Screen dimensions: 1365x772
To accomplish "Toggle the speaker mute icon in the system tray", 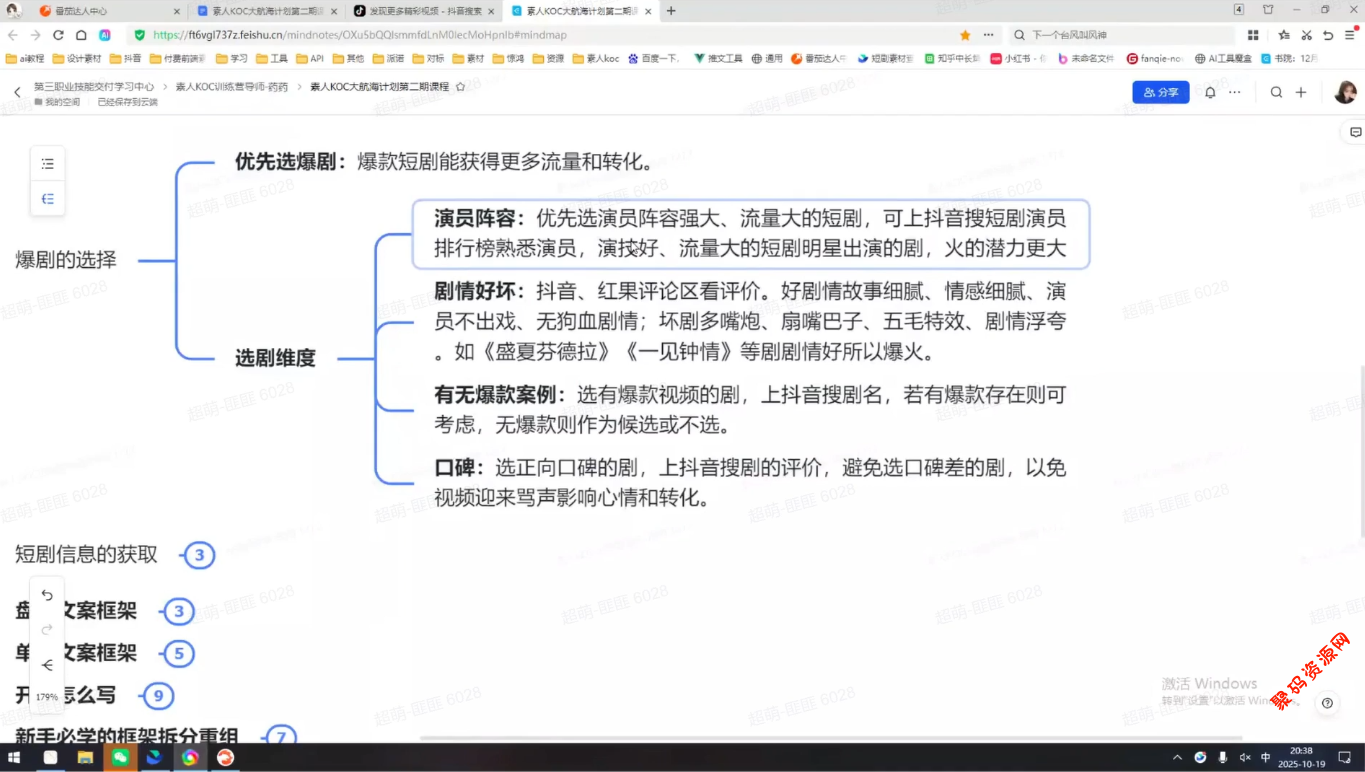I will [x=1244, y=758].
